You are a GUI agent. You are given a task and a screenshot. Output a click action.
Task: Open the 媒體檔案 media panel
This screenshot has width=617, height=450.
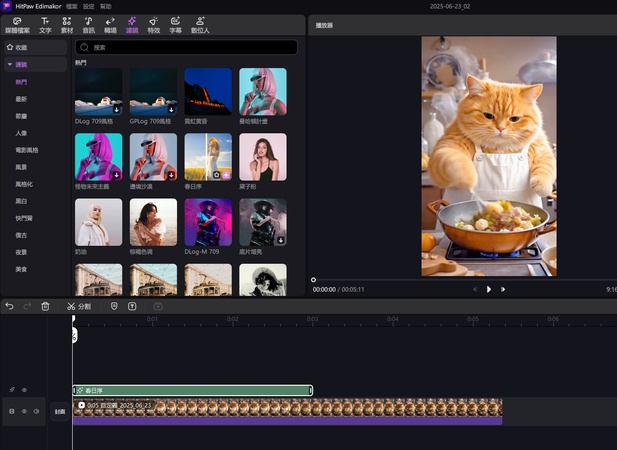click(16, 24)
